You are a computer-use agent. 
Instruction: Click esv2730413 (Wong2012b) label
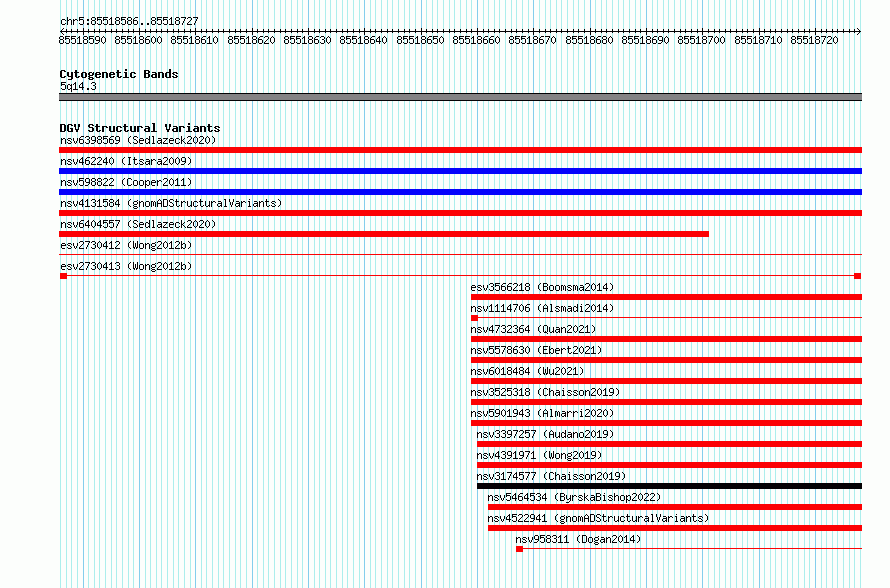(x=126, y=266)
